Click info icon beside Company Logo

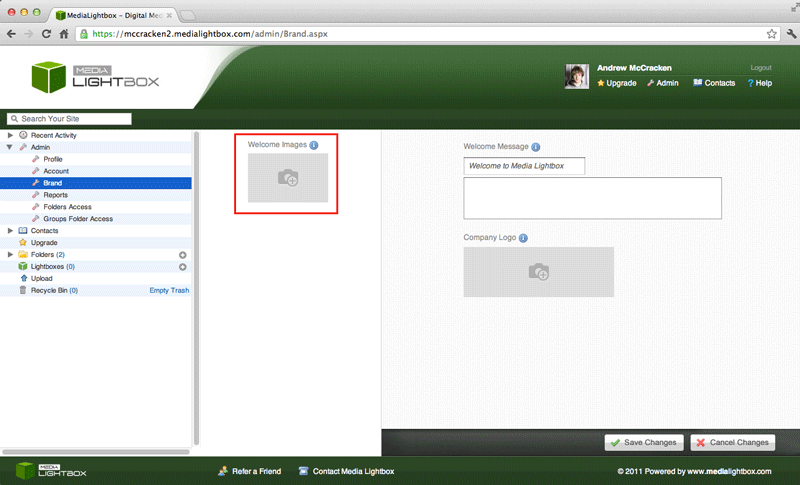523,238
